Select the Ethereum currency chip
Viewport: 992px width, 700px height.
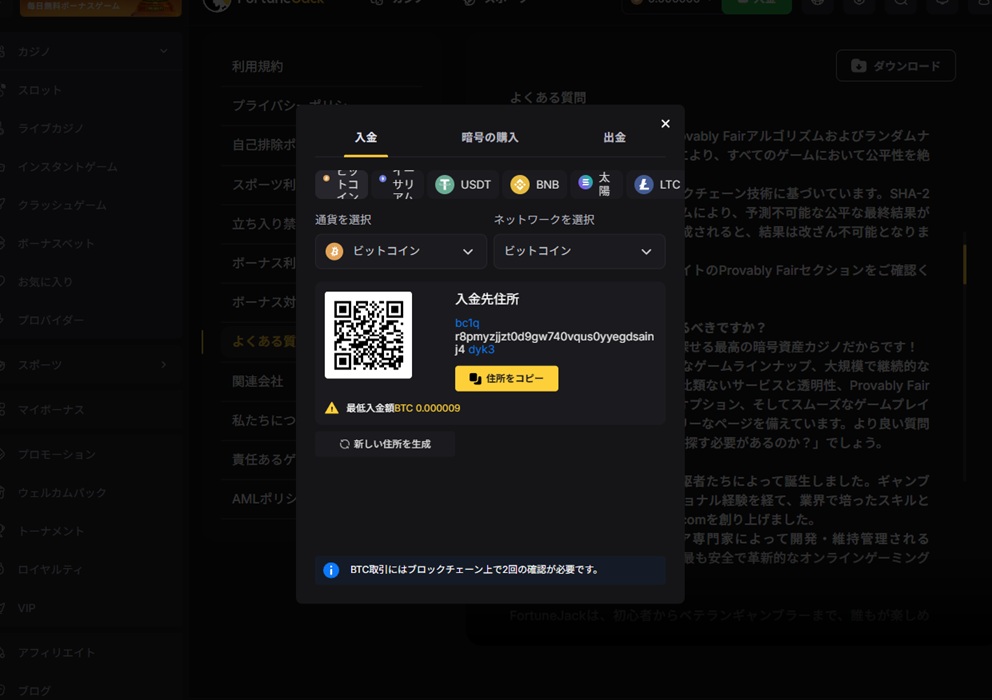click(397, 184)
